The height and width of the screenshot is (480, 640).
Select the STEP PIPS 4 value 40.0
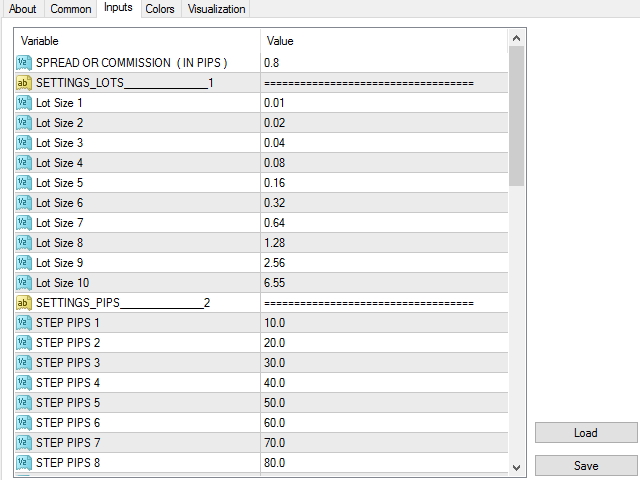click(x=274, y=383)
